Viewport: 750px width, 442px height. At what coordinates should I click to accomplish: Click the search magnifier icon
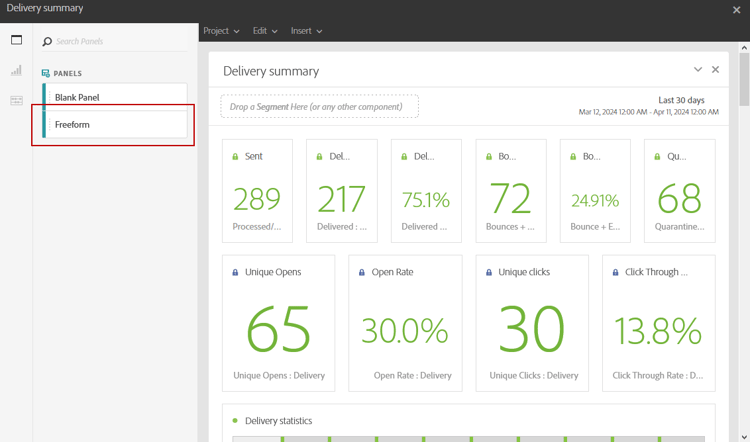point(47,42)
